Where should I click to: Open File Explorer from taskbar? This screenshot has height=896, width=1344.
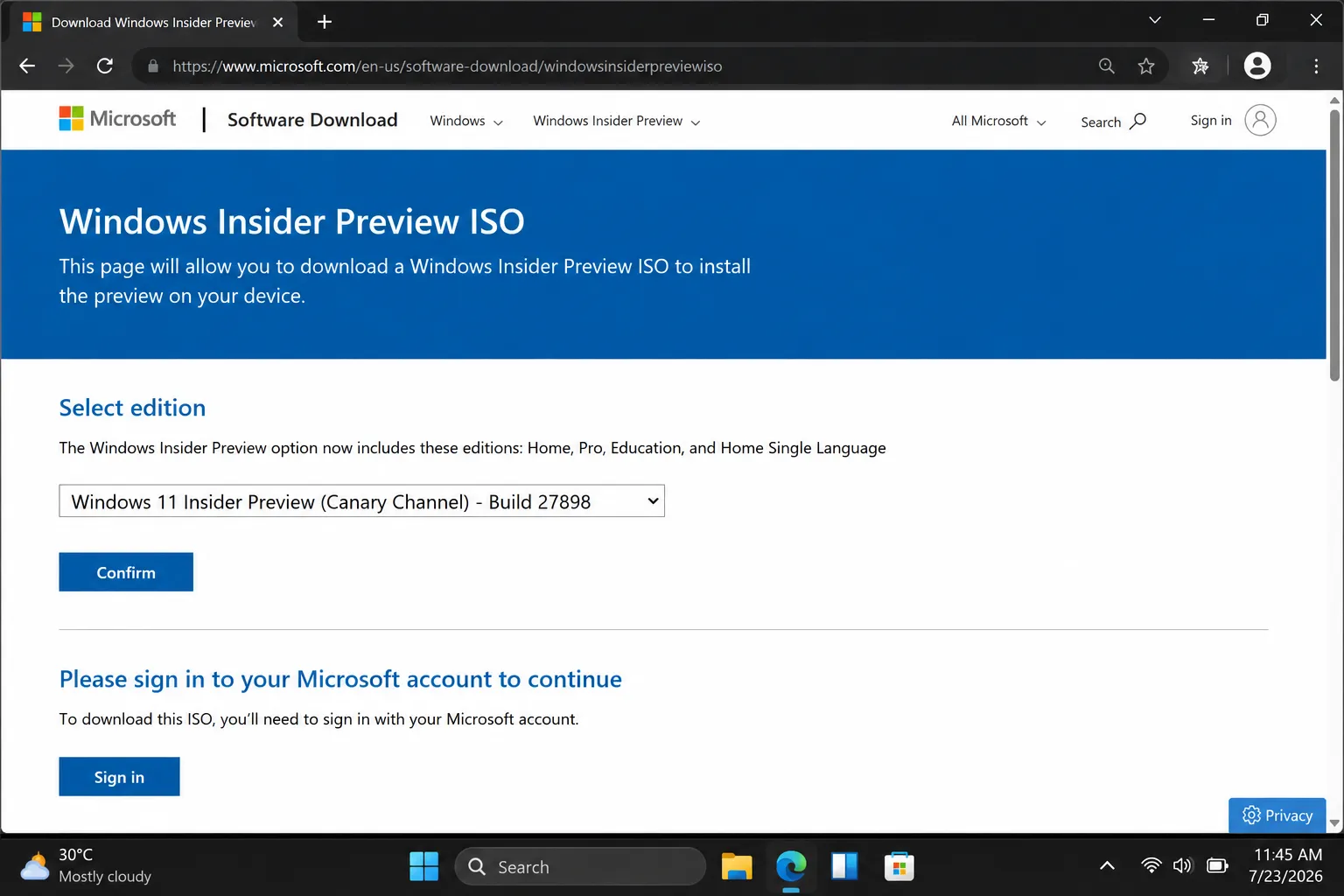coord(737,866)
